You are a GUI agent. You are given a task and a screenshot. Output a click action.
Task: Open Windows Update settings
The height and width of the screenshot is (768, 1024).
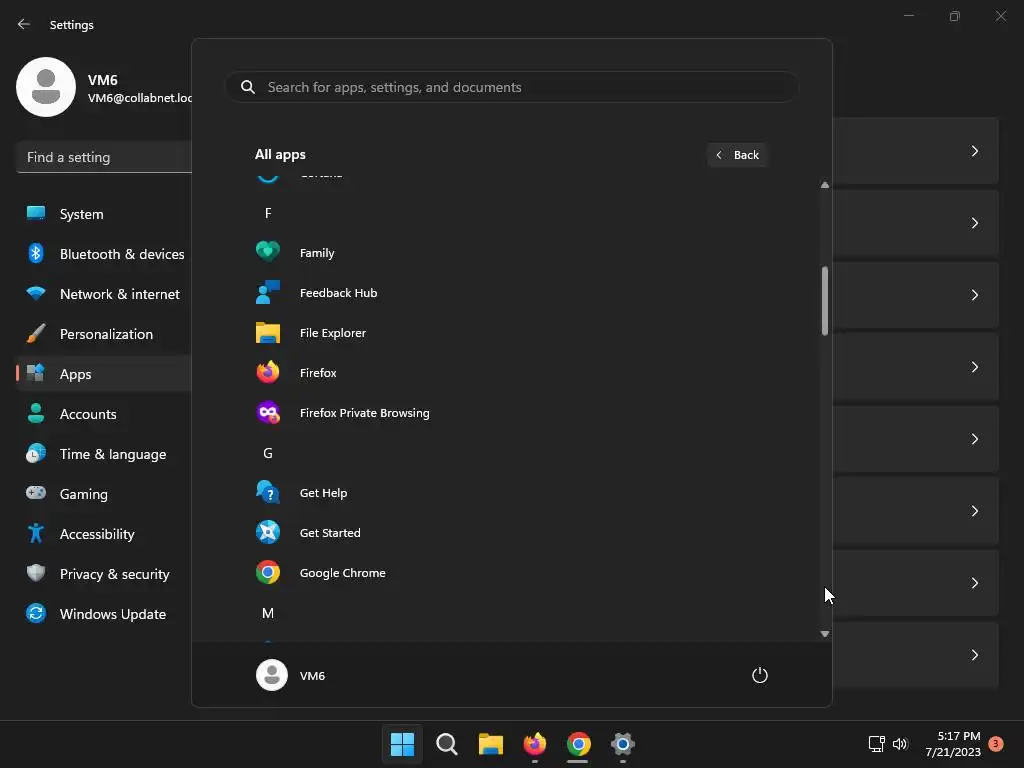(x=104, y=614)
